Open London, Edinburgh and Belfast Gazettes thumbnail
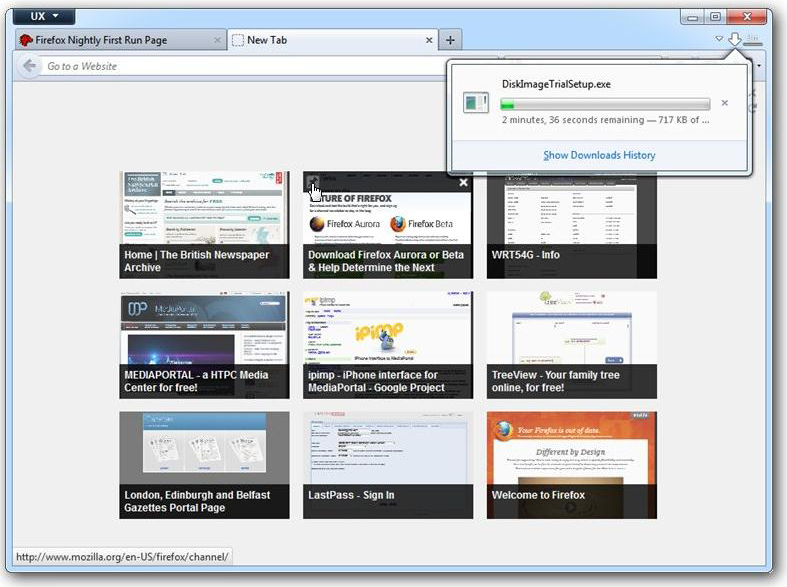787x587 pixels. (x=204, y=465)
